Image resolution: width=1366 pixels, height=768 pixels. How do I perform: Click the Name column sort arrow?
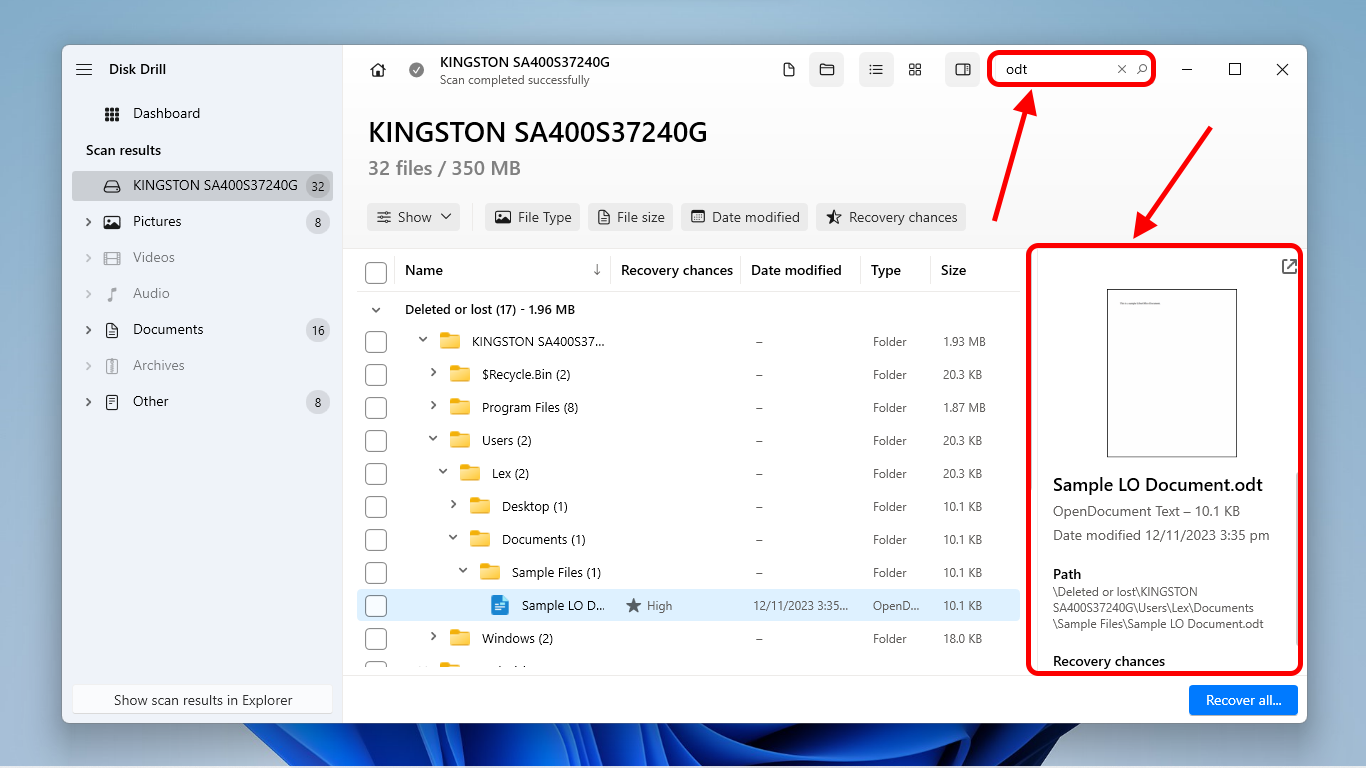click(597, 270)
